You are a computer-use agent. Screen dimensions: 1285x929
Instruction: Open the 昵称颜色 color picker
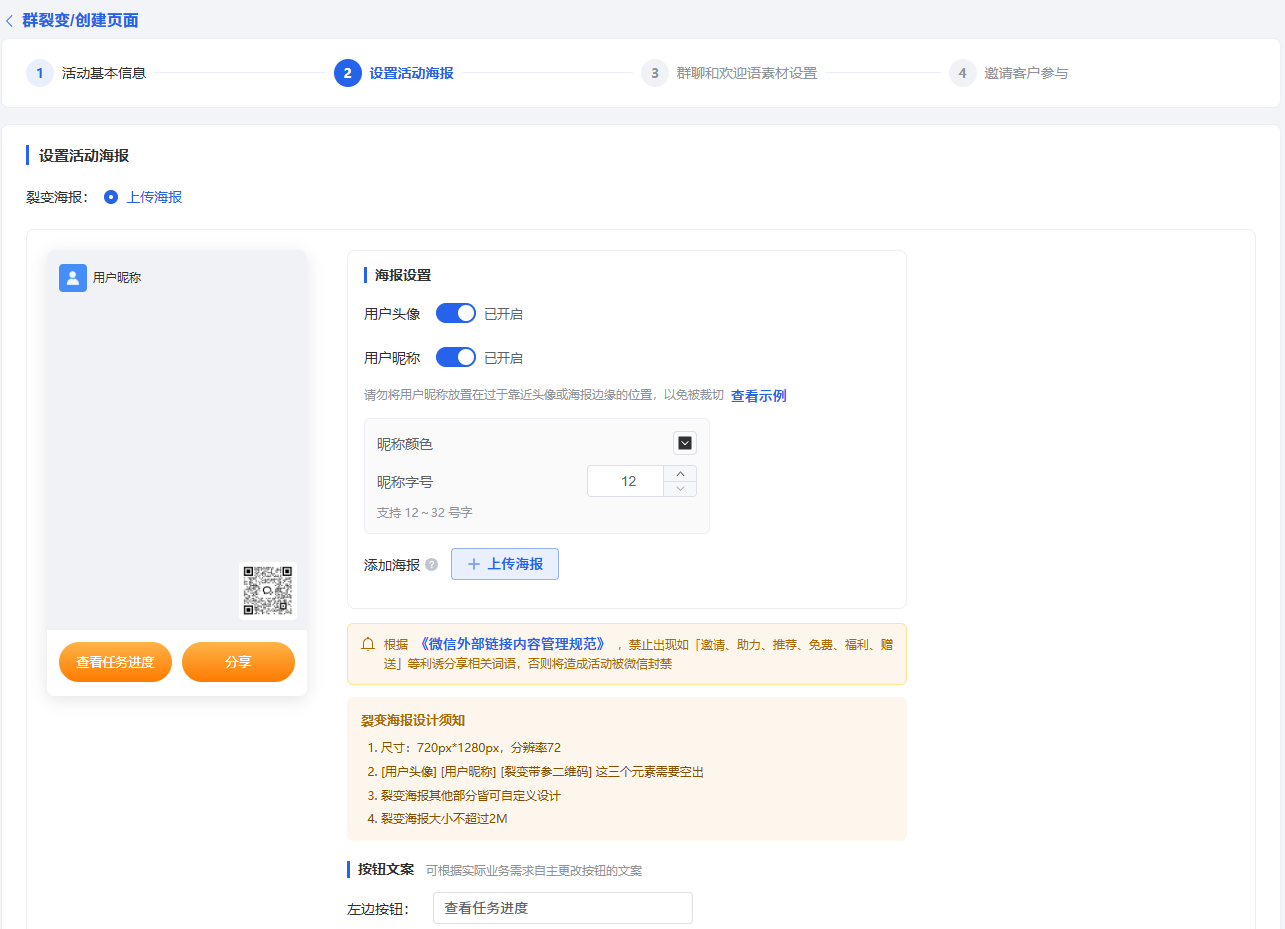(685, 443)
